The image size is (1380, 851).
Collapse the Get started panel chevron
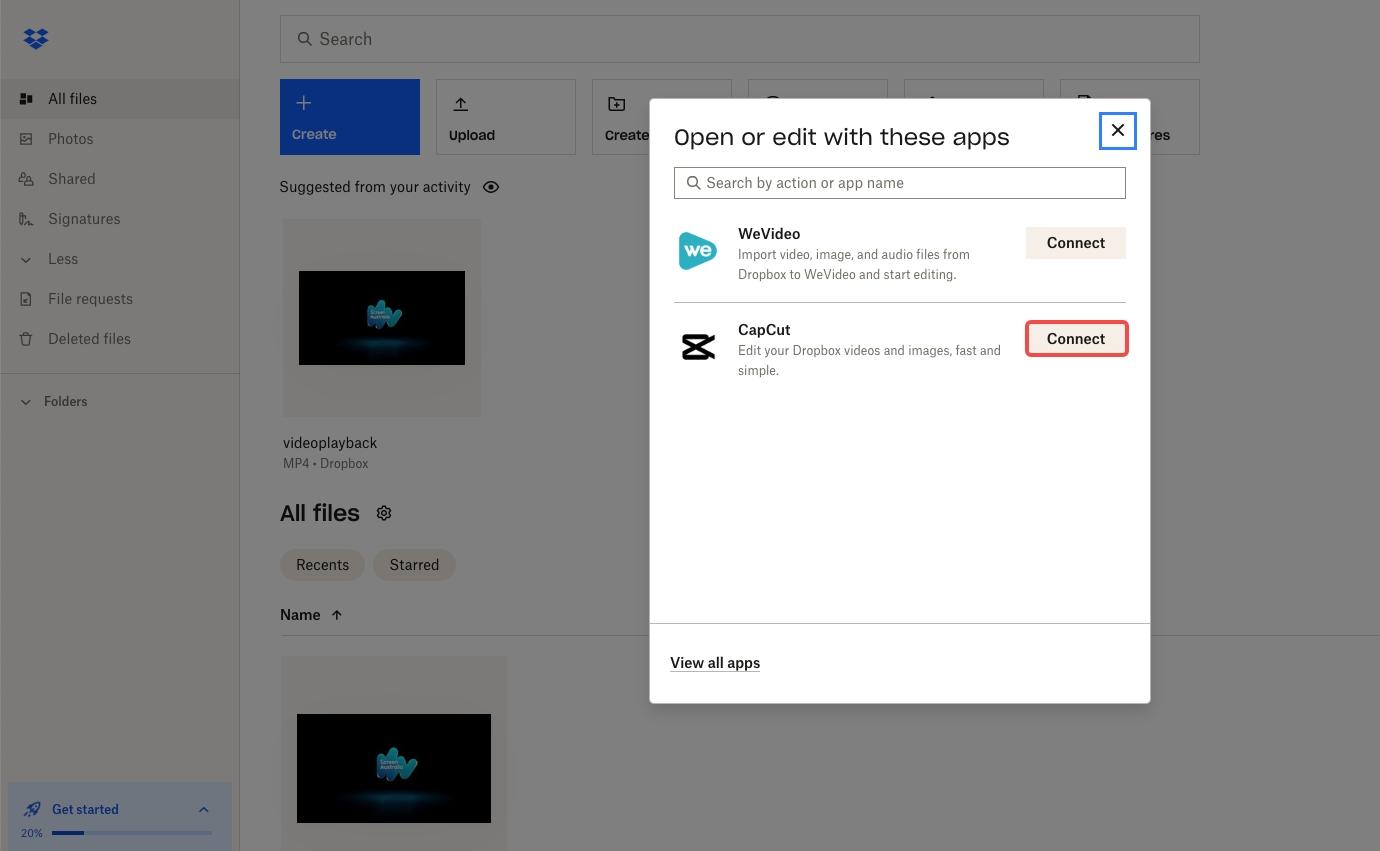(x=203, y=810)
